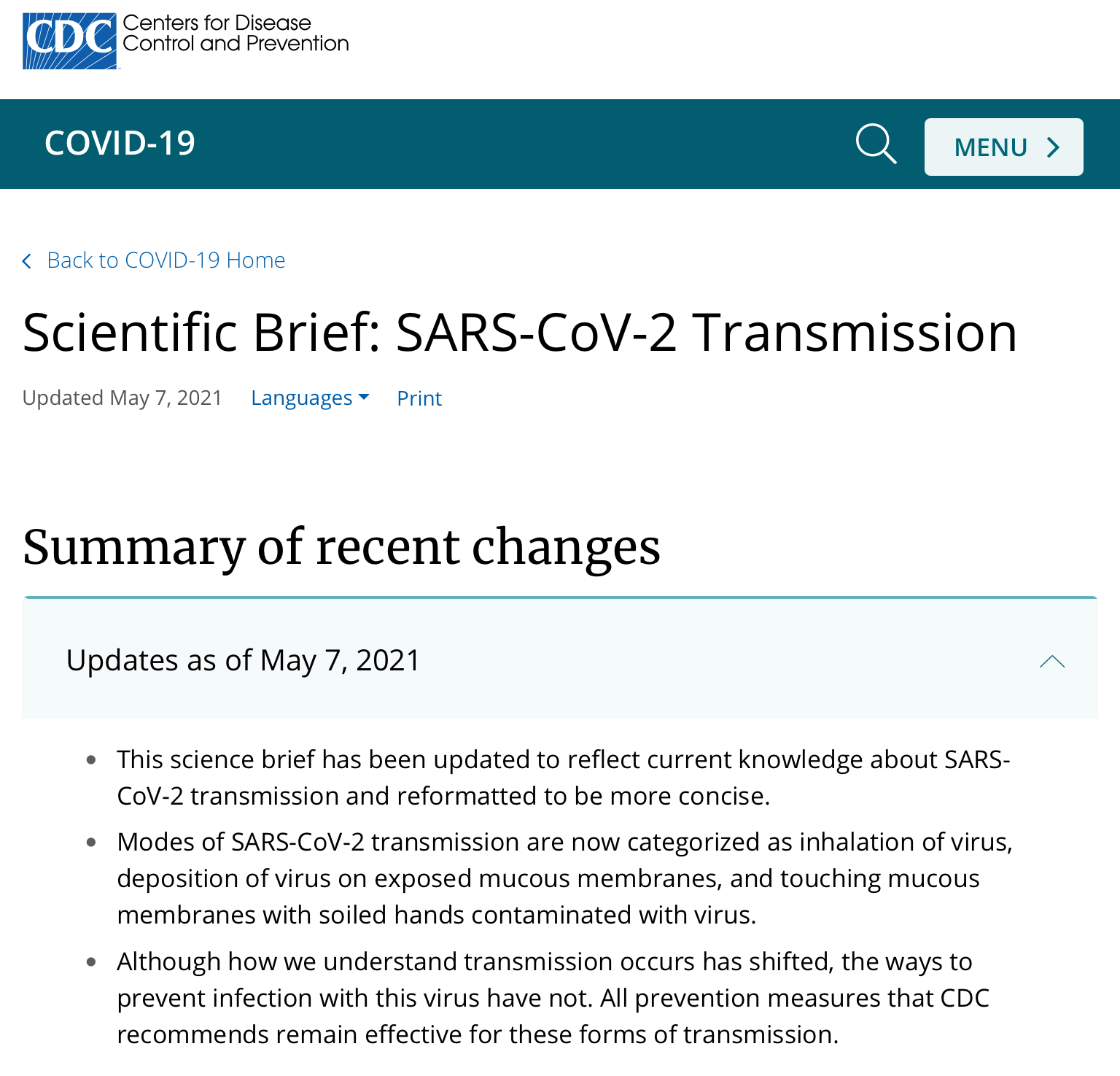Screen dimensions: 1120x1076
Task: Click the first bullet about the updated science brief
Action: [563, 778]
